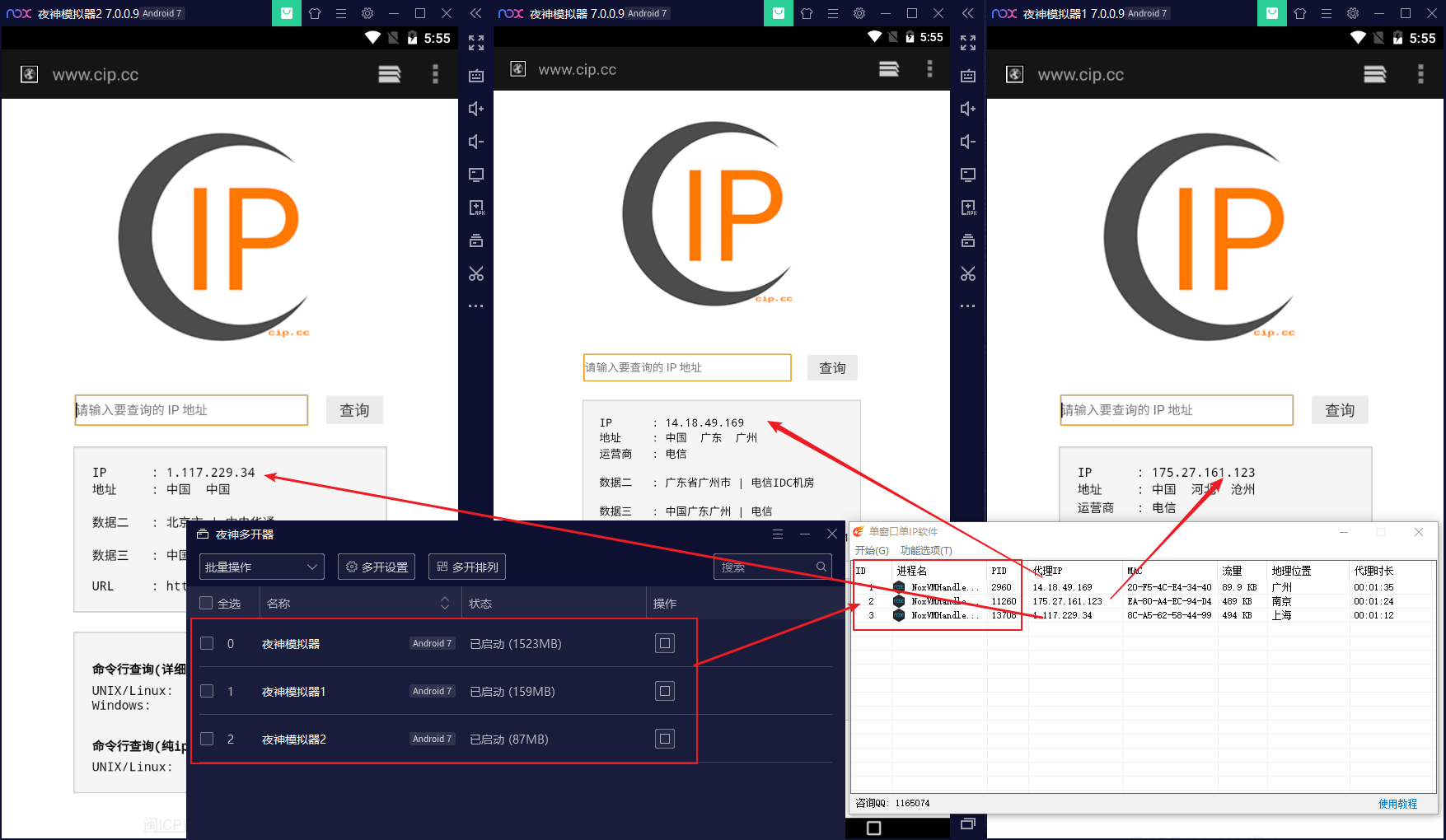Viewport: 1446px width, 840px height.
Task: Click 进程名 column header
Action: click(940, 571)
